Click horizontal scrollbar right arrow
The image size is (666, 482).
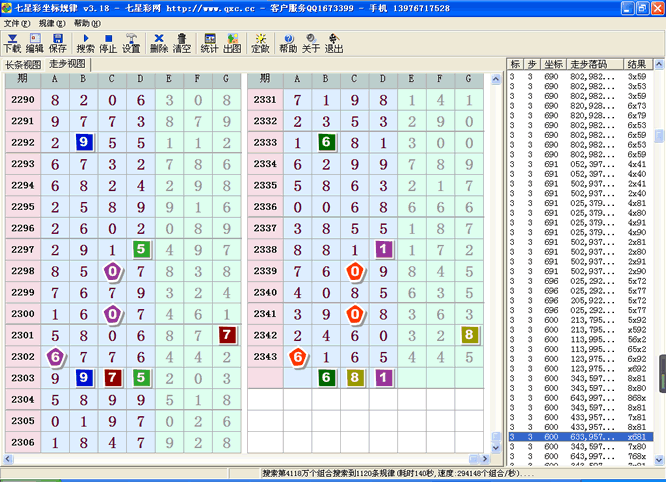pos(485,459)
